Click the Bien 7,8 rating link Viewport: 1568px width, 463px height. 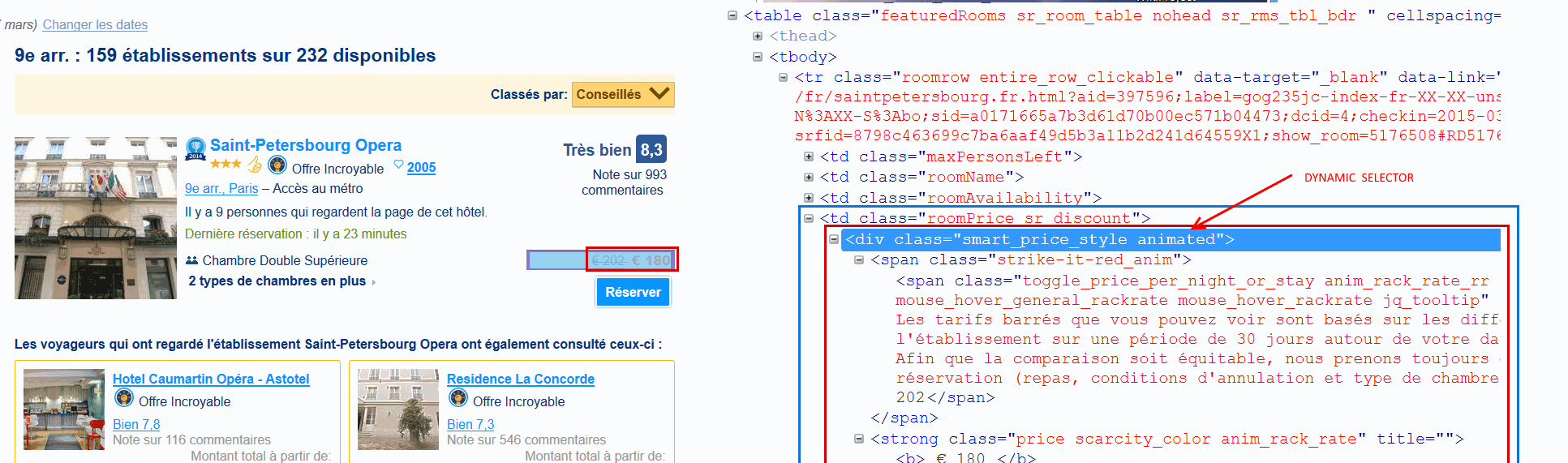[136, 424]
